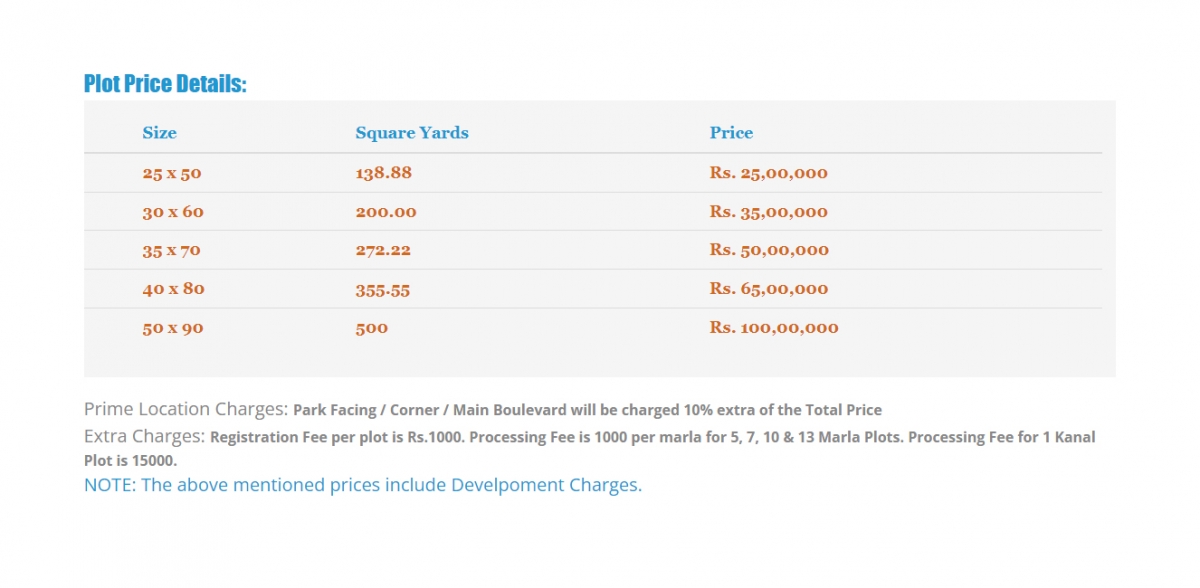Click the 25 x 50 size cell
This screenshot has height=588, width=1200.
[x=172, y=173]
